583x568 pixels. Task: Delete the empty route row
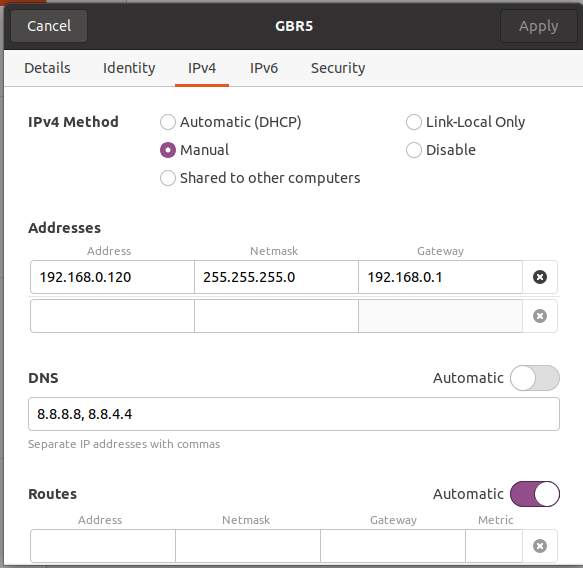pos(539,546)
